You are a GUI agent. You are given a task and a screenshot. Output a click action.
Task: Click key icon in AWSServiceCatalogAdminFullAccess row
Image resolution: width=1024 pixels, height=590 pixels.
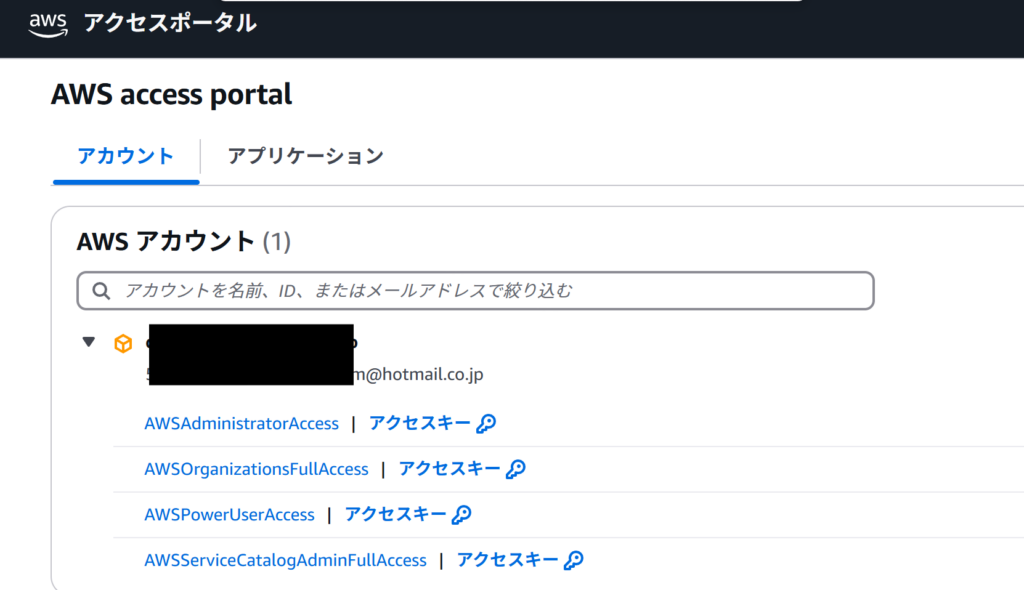point(573,561)
